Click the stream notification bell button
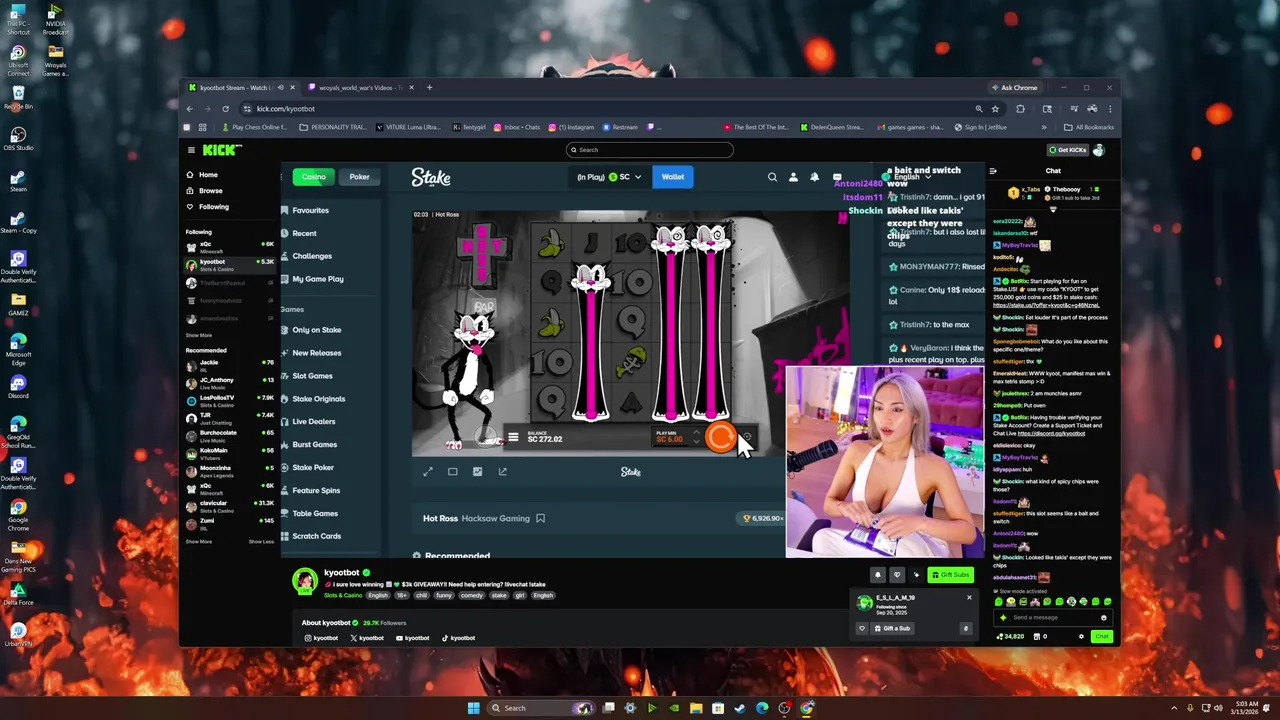This screenshot has width=1280, height=720. pos(878,575)
